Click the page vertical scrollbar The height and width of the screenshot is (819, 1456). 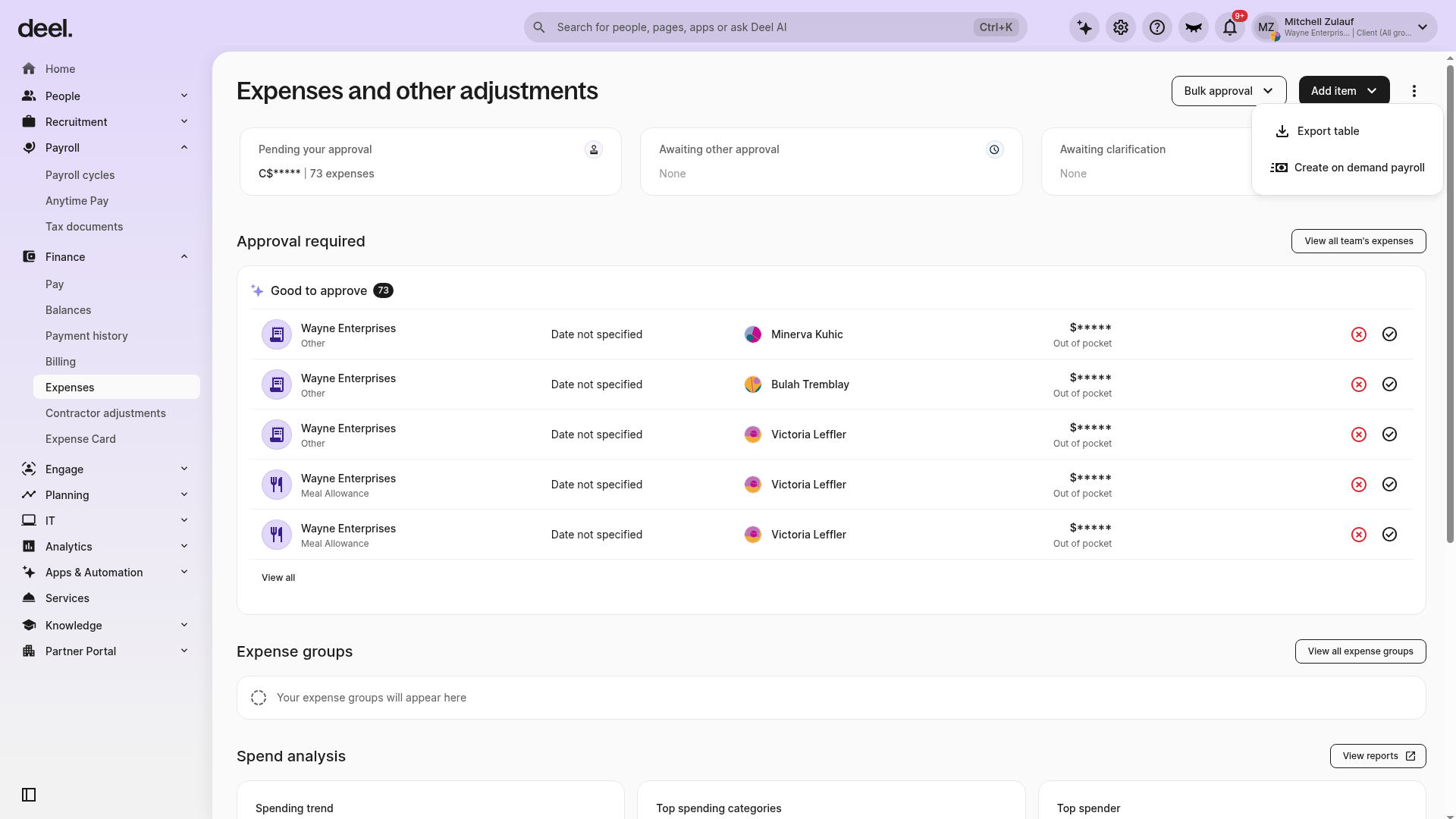click(x=1450, y=303)
